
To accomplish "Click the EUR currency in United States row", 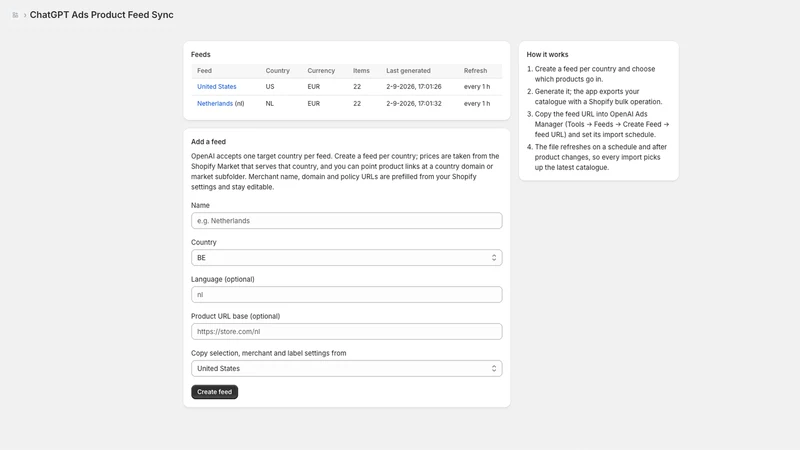I will click(314, 87).
